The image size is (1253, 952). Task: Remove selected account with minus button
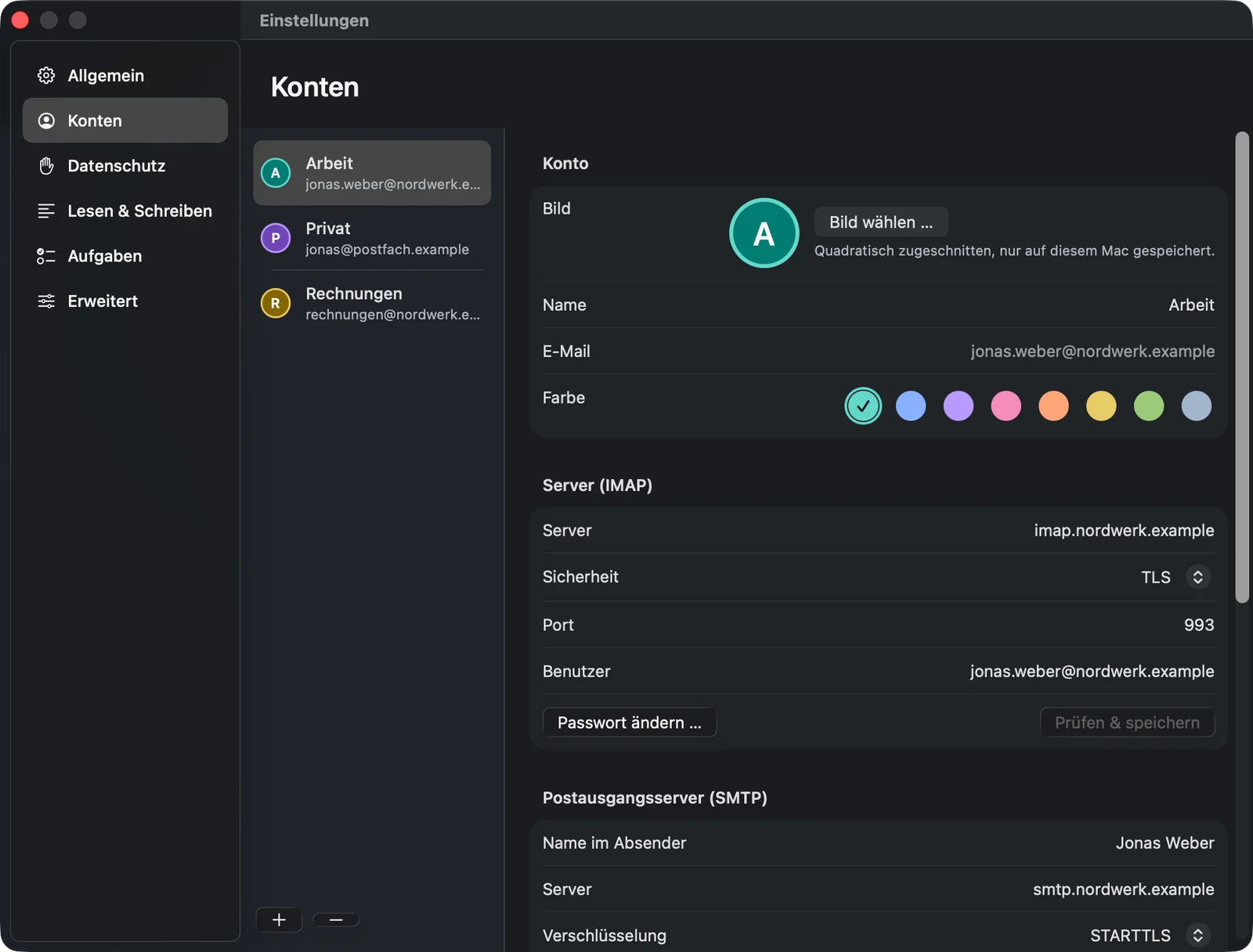(336, 920)
